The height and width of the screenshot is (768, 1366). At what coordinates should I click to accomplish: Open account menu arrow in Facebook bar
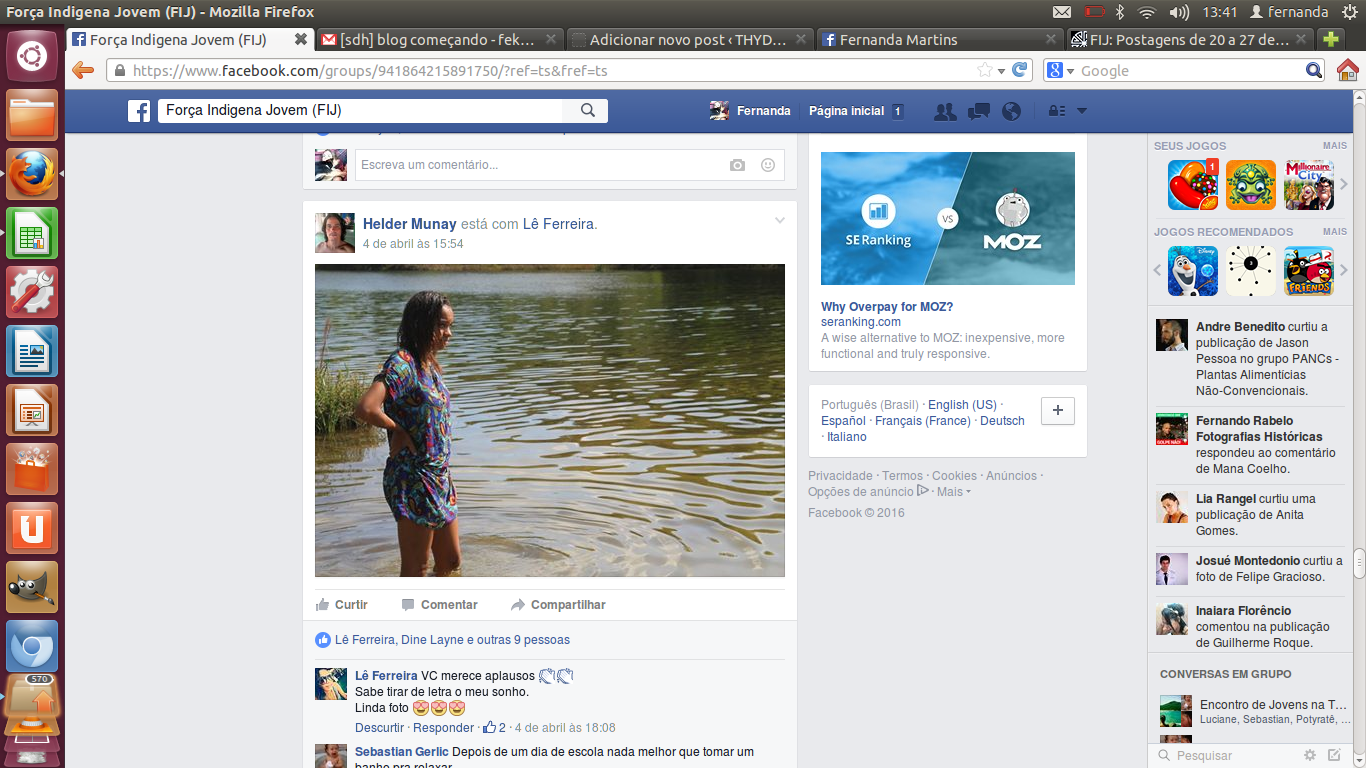tap(1081, 111)
